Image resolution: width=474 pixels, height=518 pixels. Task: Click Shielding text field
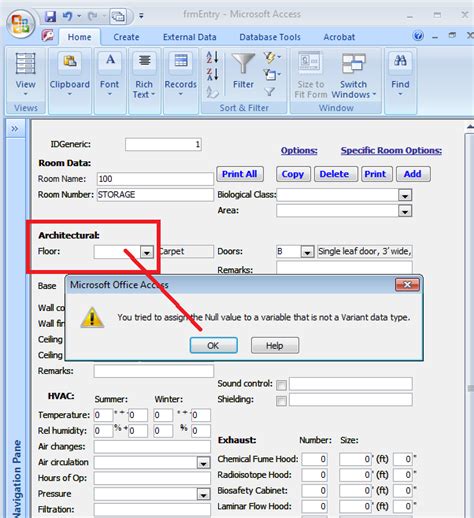[351, 400]
